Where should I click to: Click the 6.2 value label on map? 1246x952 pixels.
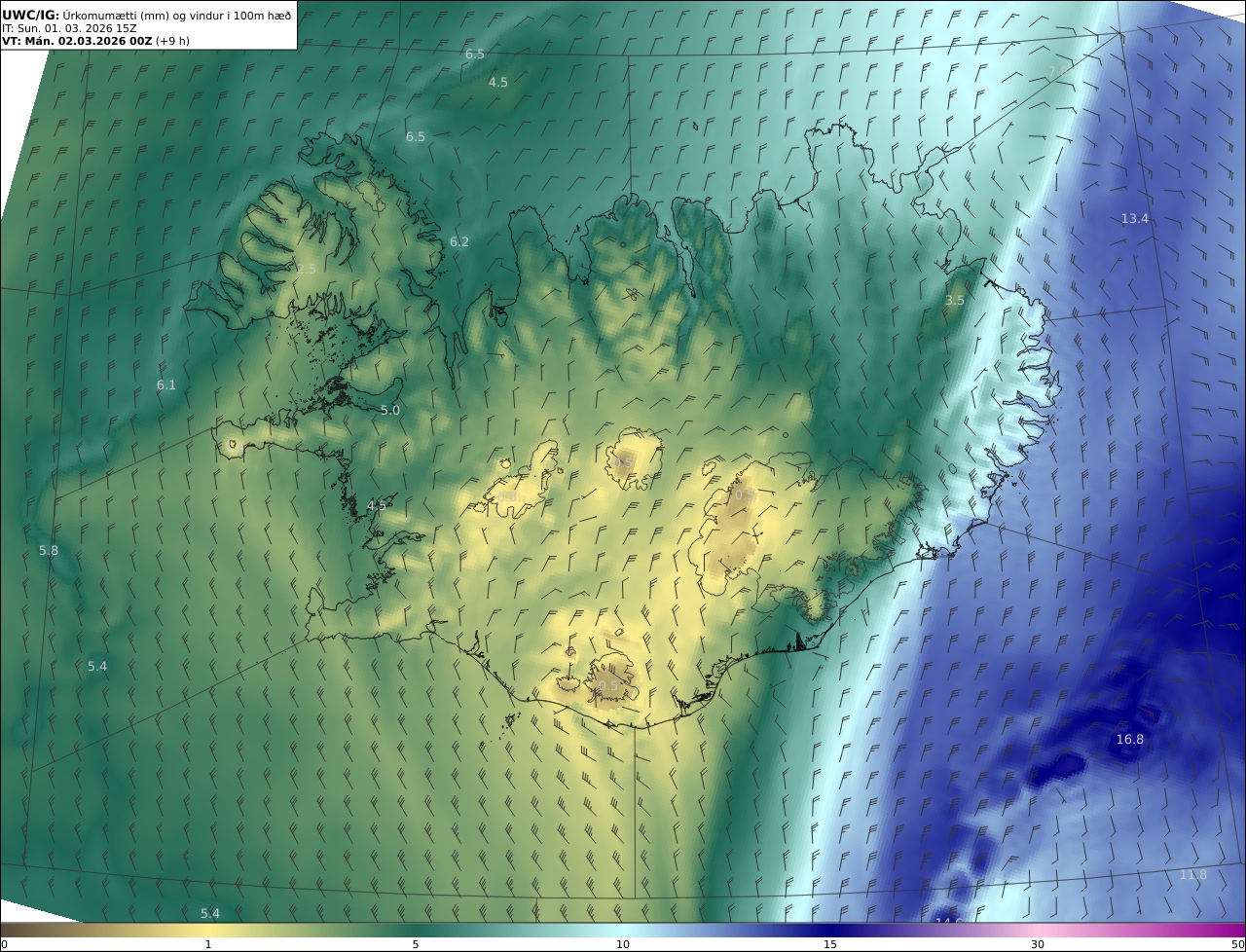point(459,241)
